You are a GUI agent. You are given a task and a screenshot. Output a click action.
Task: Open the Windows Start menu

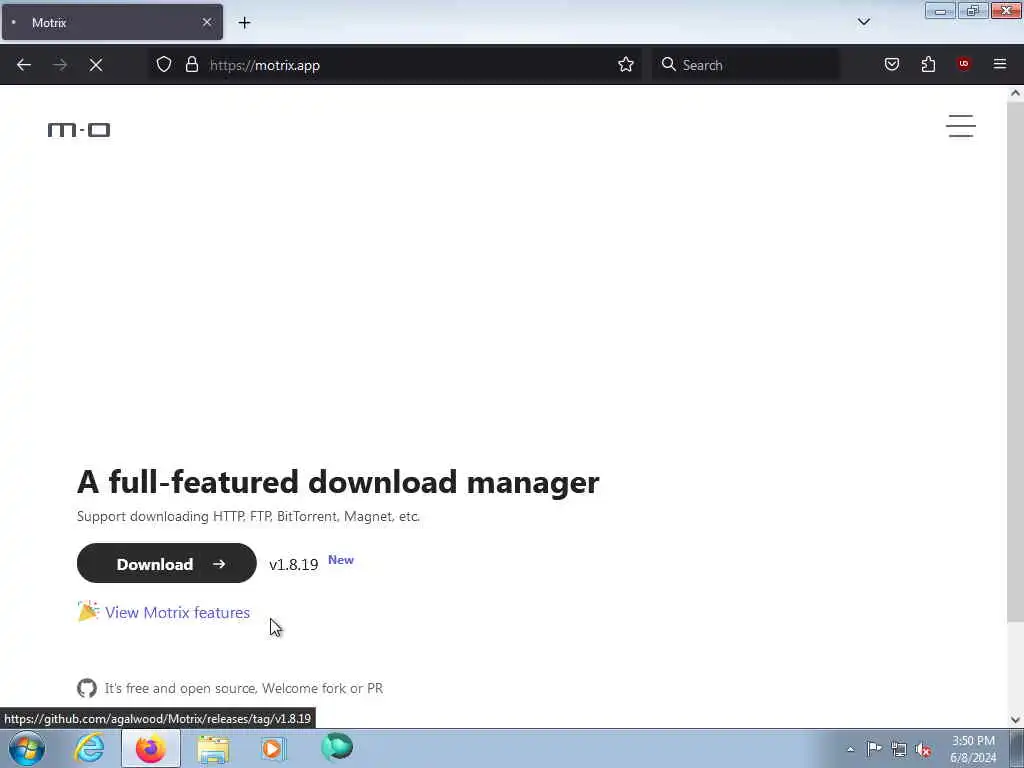pyautogui.click(x=27, y=748)
